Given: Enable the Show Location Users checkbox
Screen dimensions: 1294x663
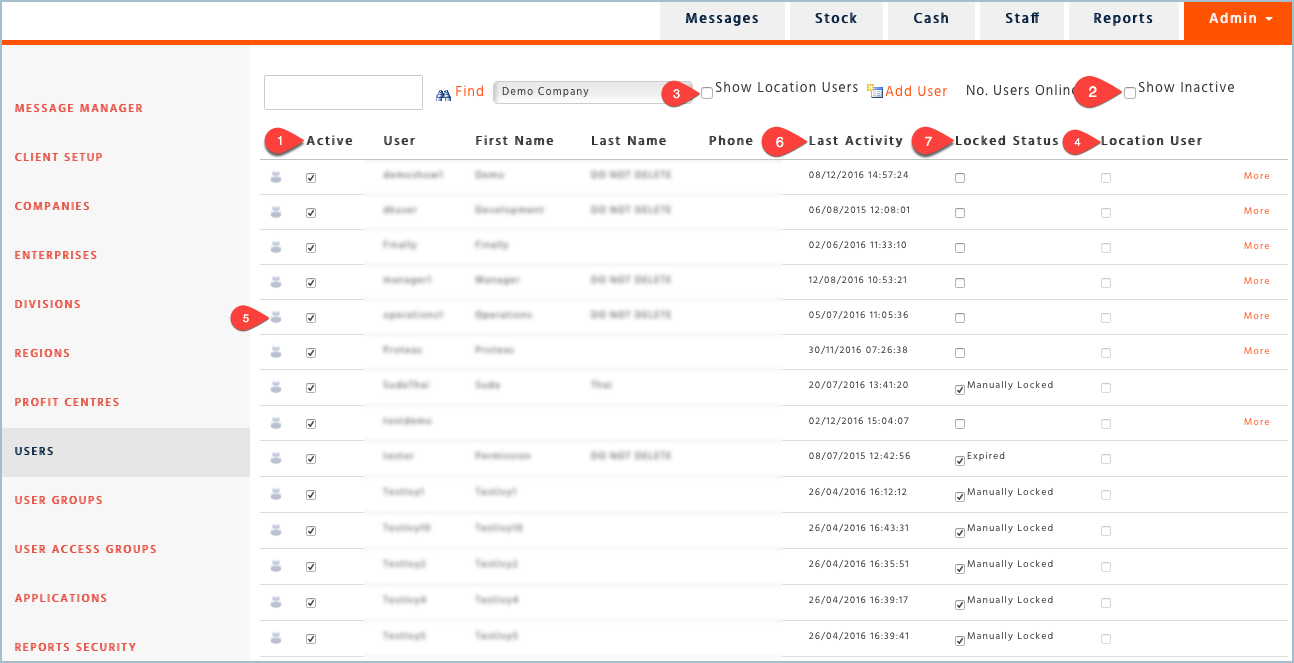Looking at the screenshot, I should tap(707, 93).
